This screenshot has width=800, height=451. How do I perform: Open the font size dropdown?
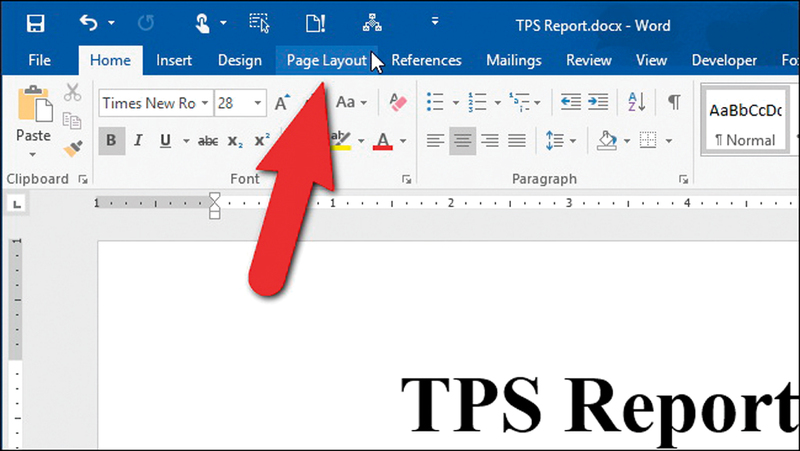[x=258, y=103]
